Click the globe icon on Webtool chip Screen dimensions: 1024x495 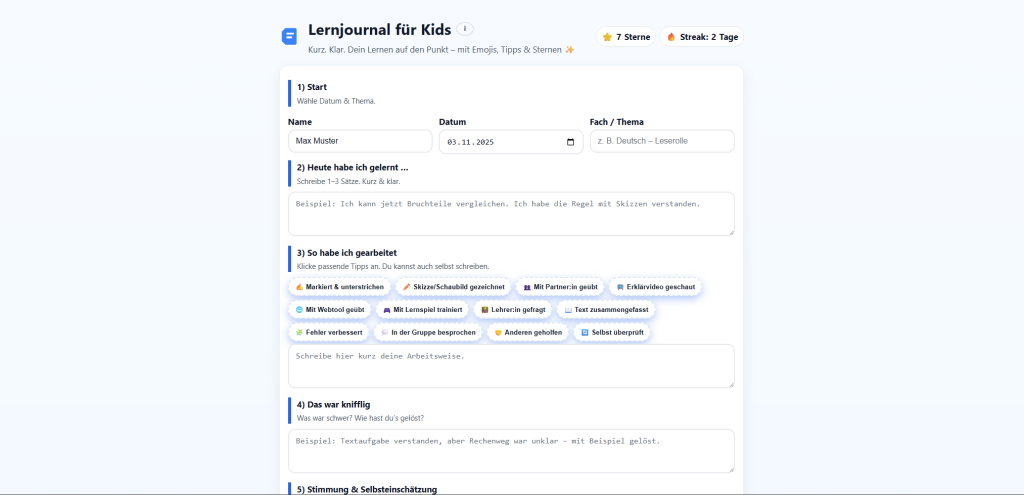(299, 310)
